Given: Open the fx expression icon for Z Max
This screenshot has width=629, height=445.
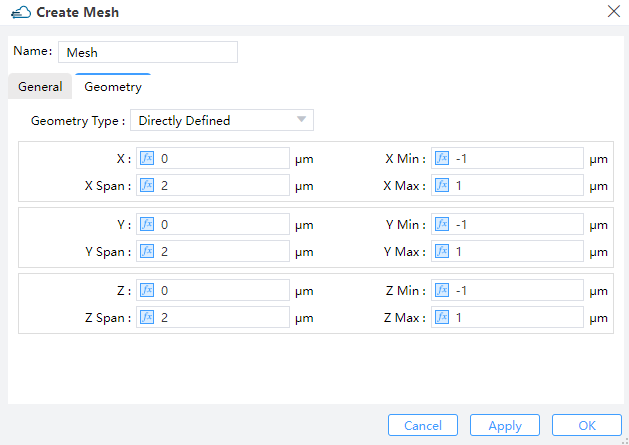Looking at the screenshot, I should click(x=442, y=317).
